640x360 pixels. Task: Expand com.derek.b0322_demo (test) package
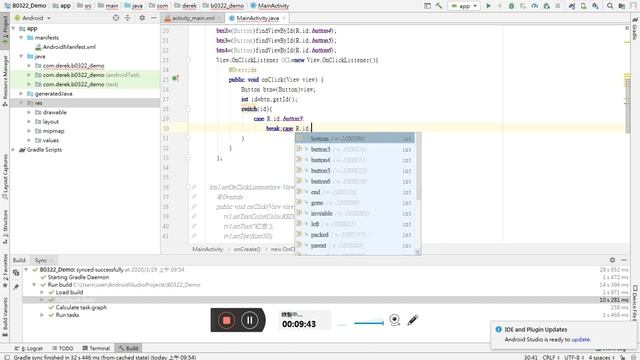coord(29,84)
